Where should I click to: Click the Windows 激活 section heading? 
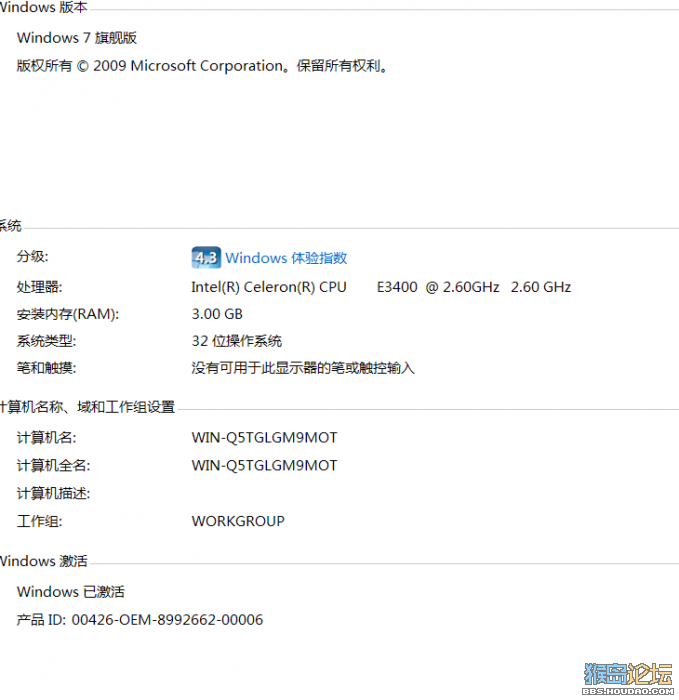[44, 561]
